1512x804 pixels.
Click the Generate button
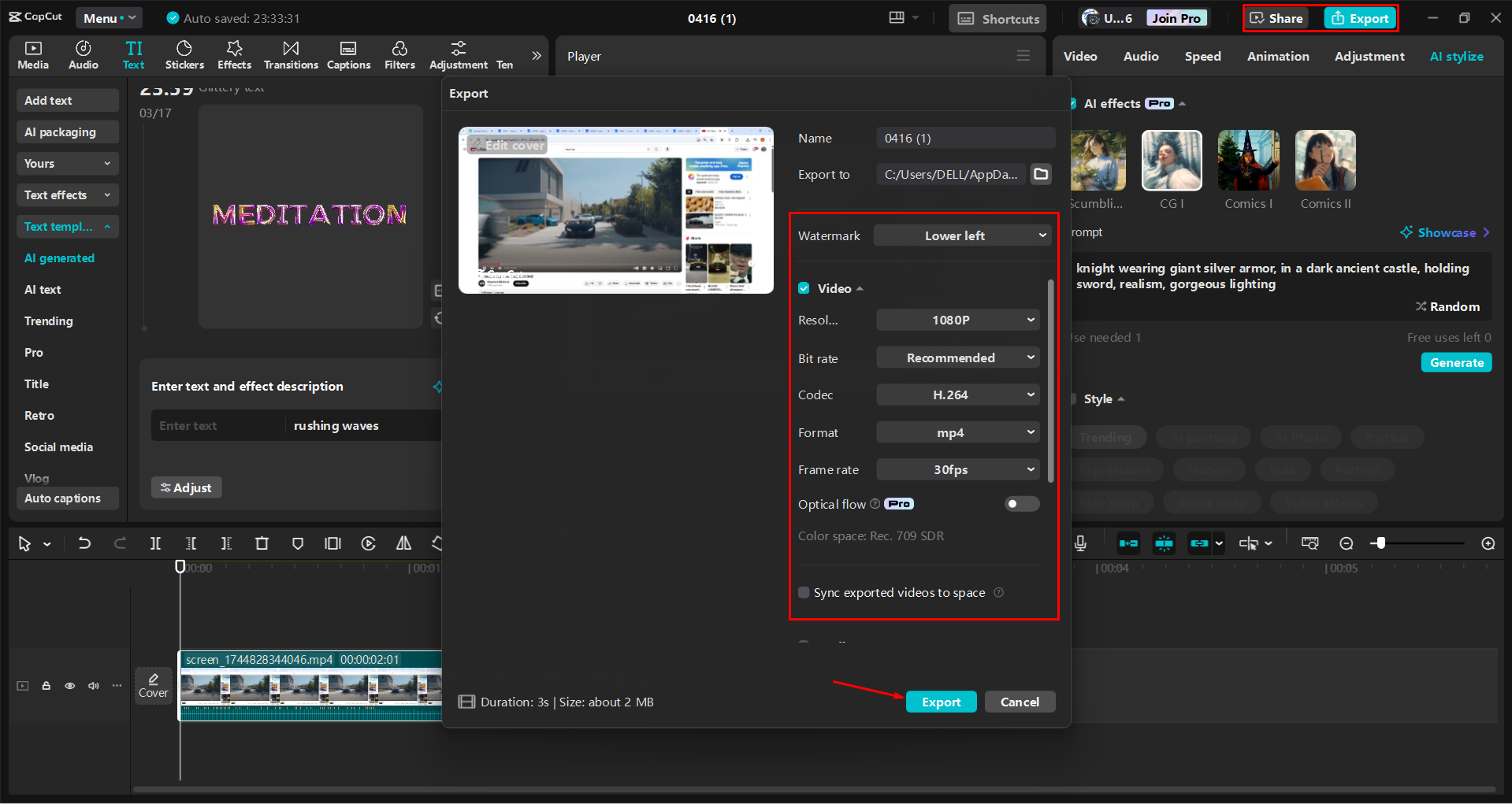(x=1456, y=362)
